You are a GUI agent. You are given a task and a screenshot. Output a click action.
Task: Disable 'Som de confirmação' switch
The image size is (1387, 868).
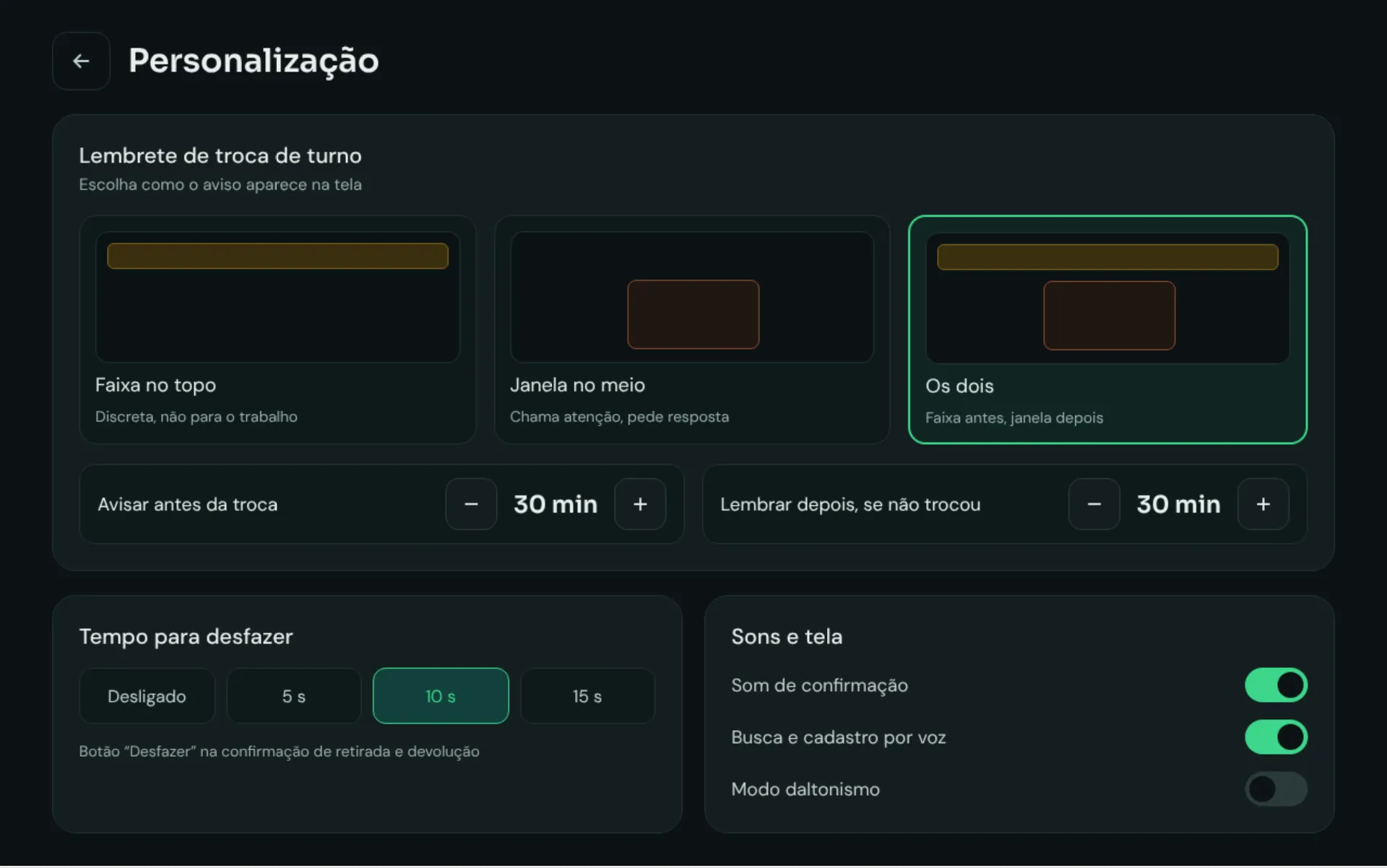pos(1276,685)
